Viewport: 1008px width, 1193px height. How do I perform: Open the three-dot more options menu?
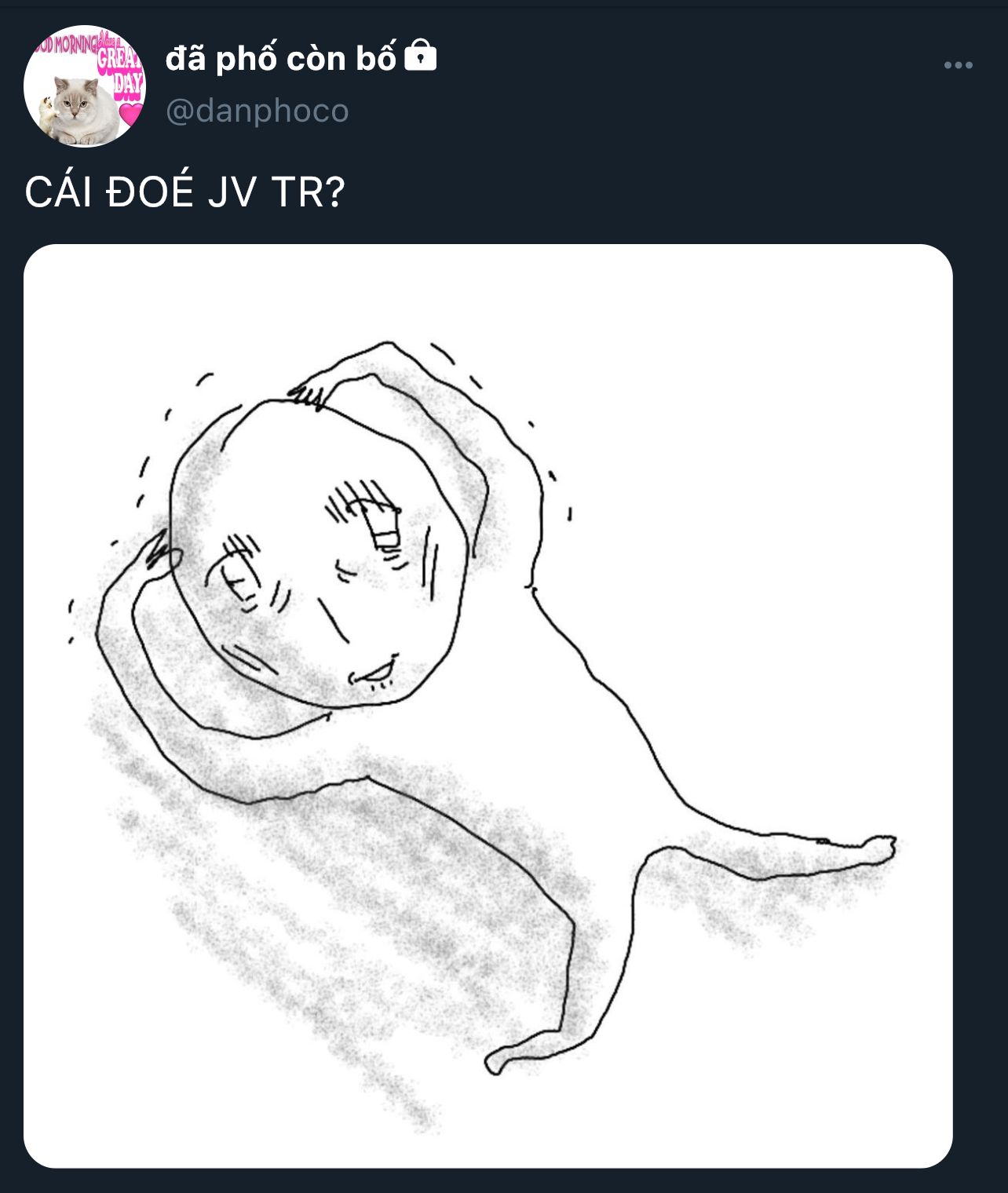[x=958, y=66]
